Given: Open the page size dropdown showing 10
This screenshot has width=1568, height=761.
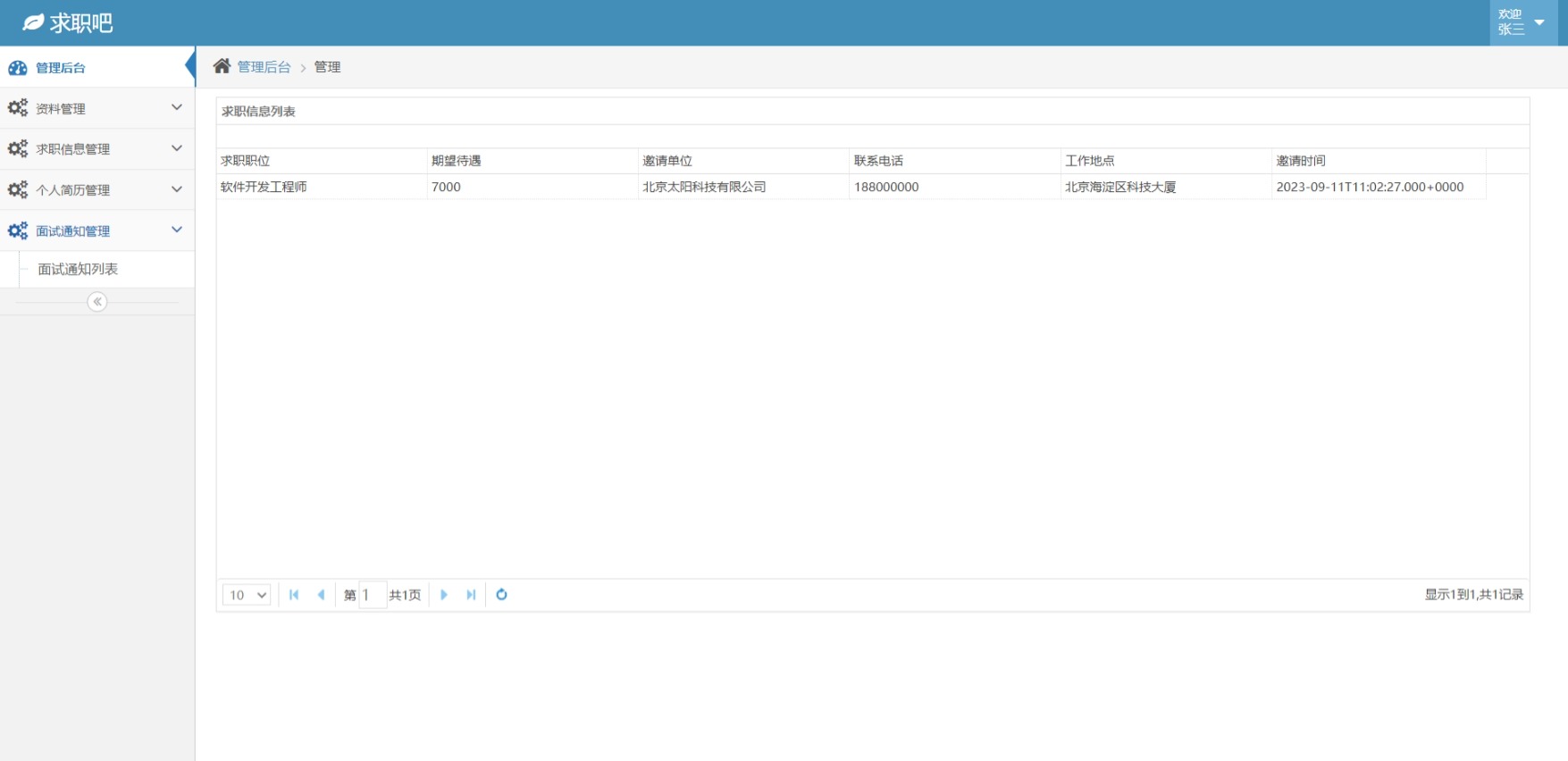Looking at the screenshot, I should [x=247, y=595].
